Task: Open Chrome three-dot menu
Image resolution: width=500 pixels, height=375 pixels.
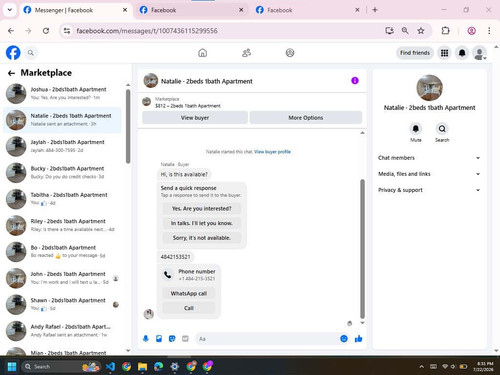Action: [489, 31]
